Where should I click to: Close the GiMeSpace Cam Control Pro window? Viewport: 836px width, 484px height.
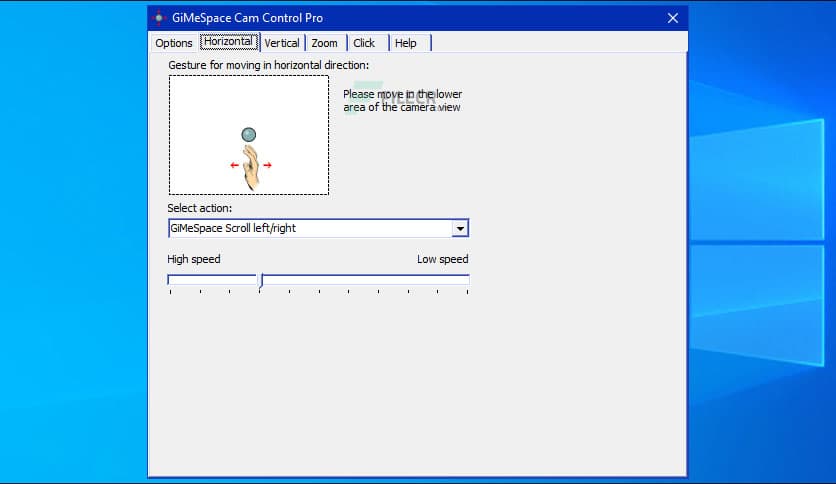point(673,18)
